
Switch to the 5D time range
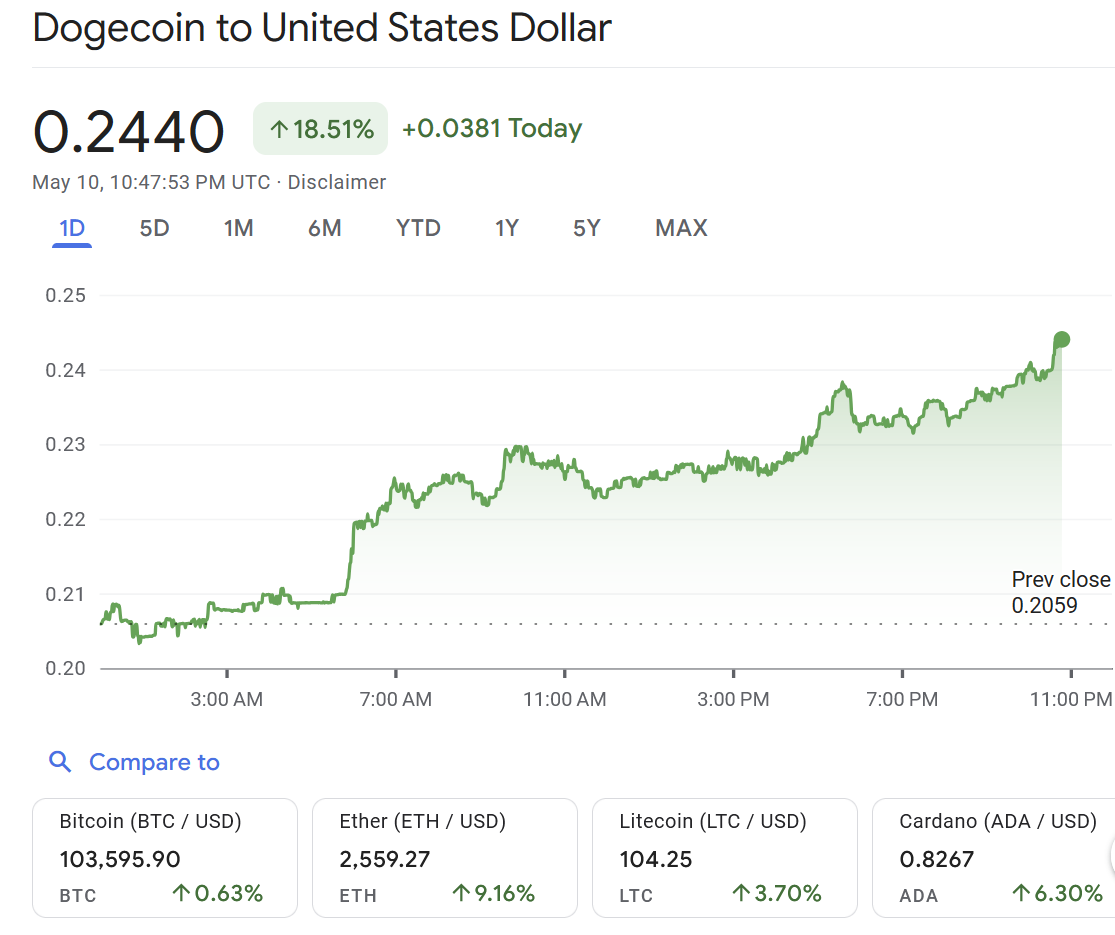[x=154, y=229]
